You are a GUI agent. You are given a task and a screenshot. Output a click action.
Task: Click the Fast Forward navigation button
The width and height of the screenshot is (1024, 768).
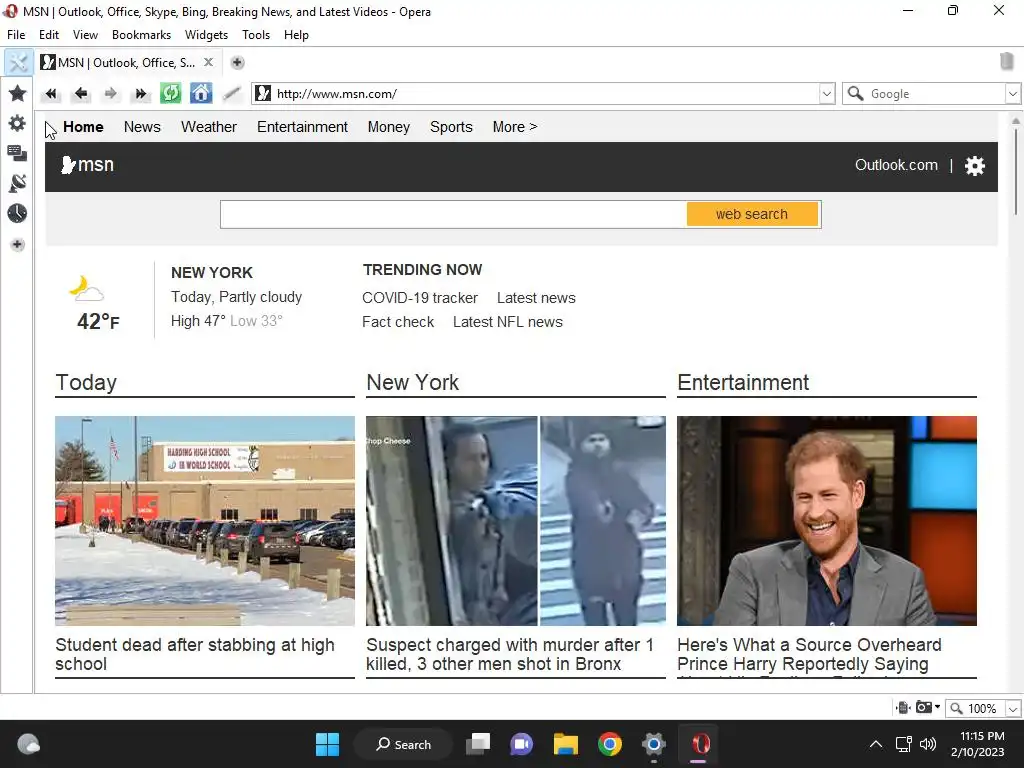(x=141, y=93)
